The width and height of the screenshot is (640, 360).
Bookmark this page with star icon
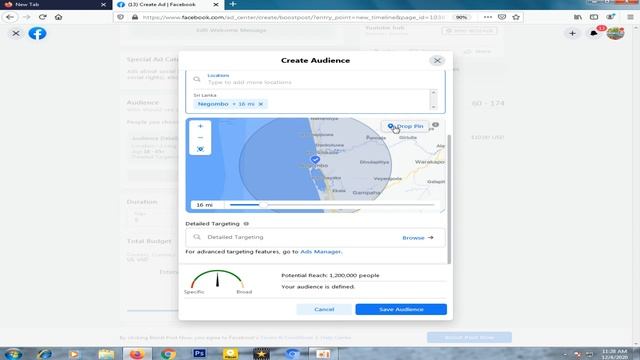pos(516,17)
